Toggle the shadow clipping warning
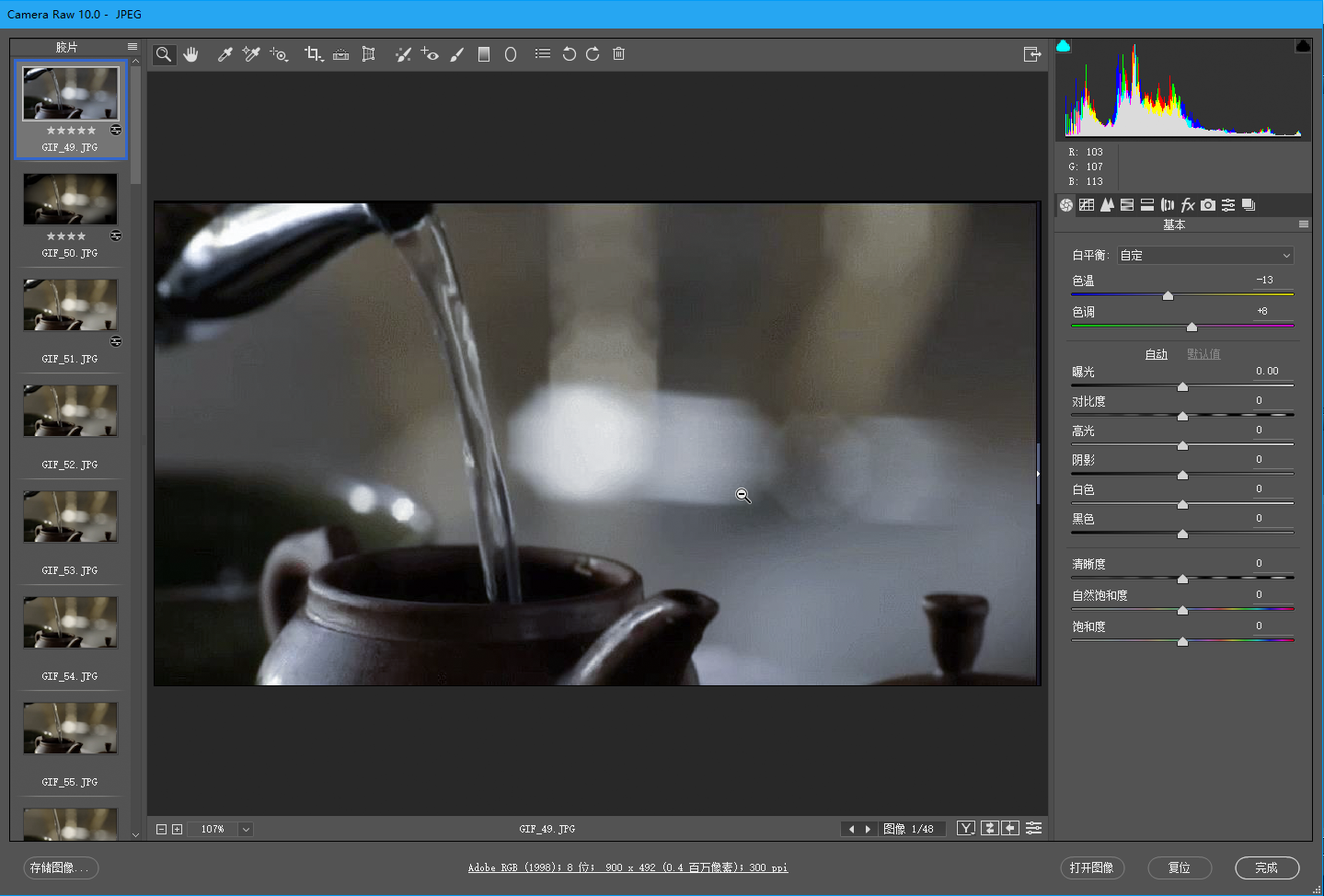 tap(1064, 46)
